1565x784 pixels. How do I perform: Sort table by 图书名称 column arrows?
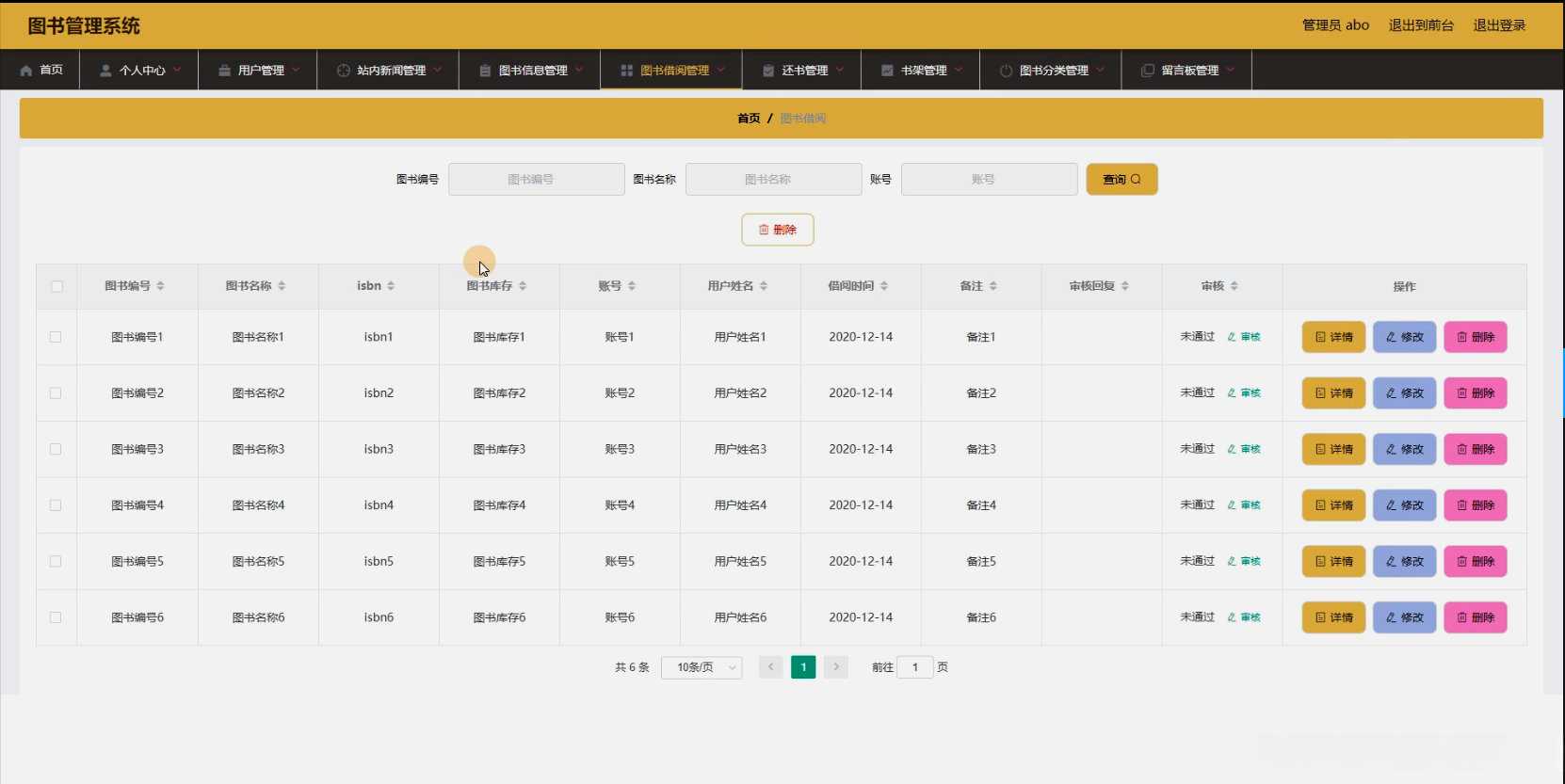click(282, 286)
